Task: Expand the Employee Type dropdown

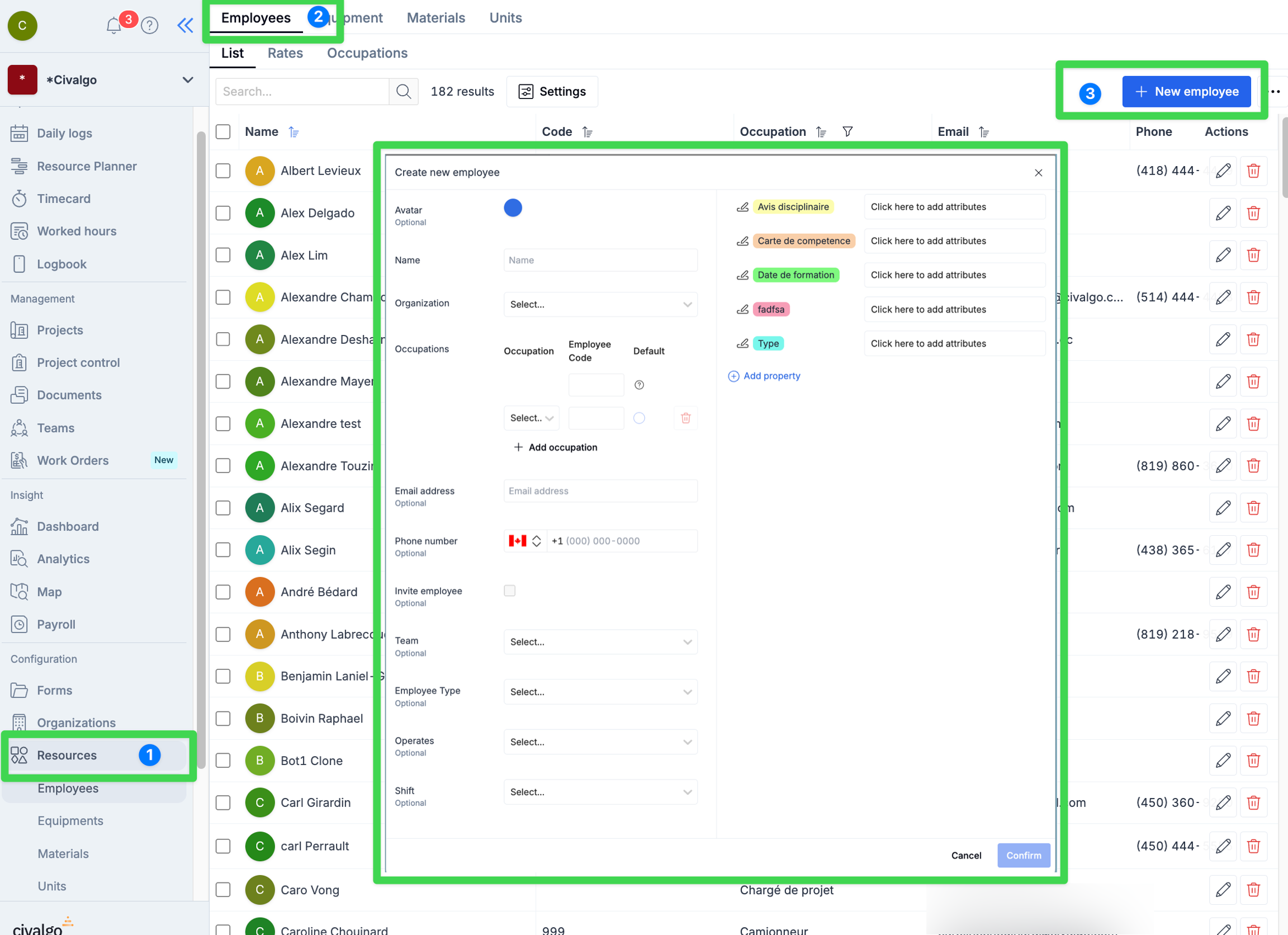Action: [600, 692]
